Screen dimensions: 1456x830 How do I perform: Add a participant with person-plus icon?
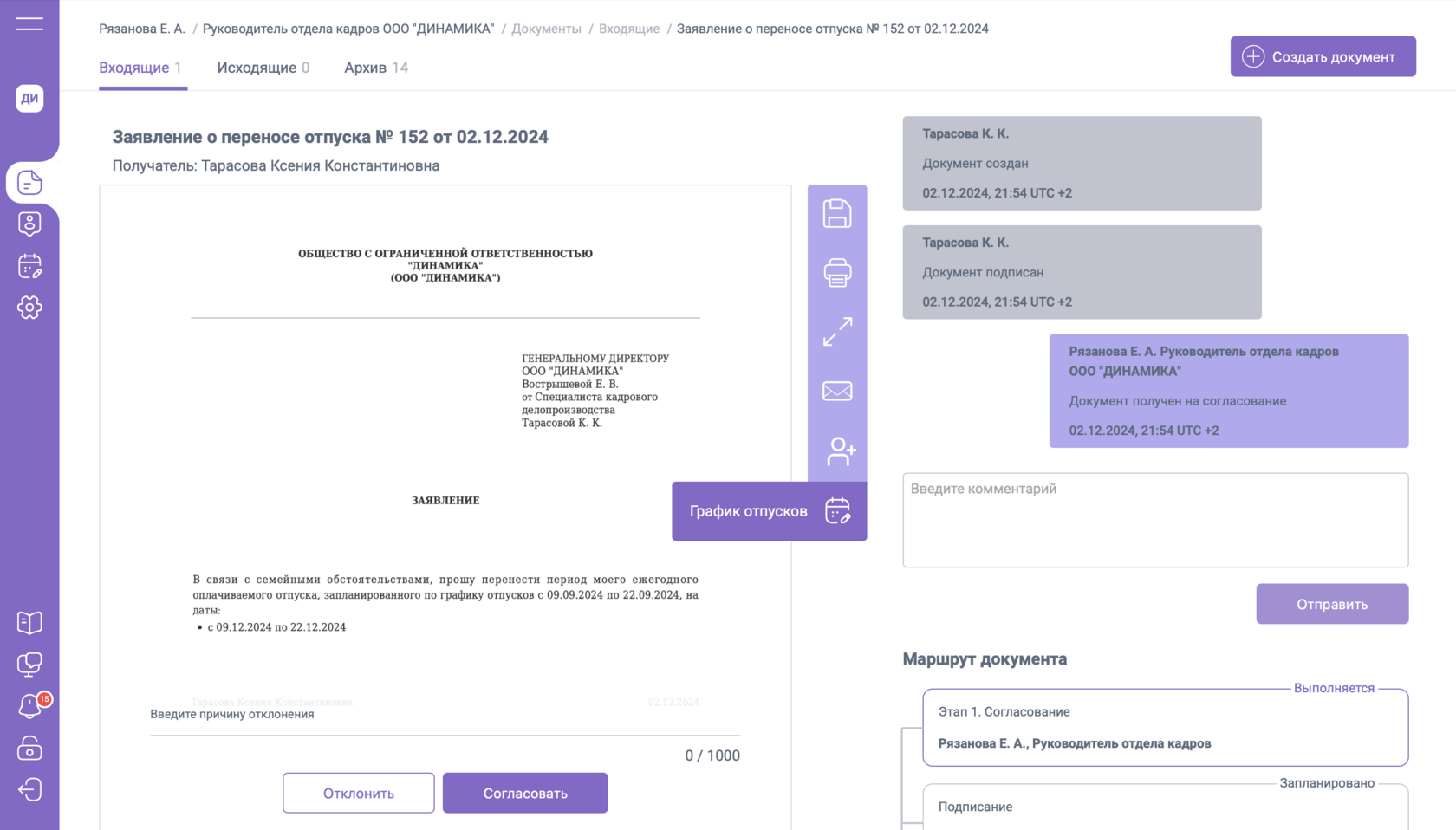(x=840, y=451)
